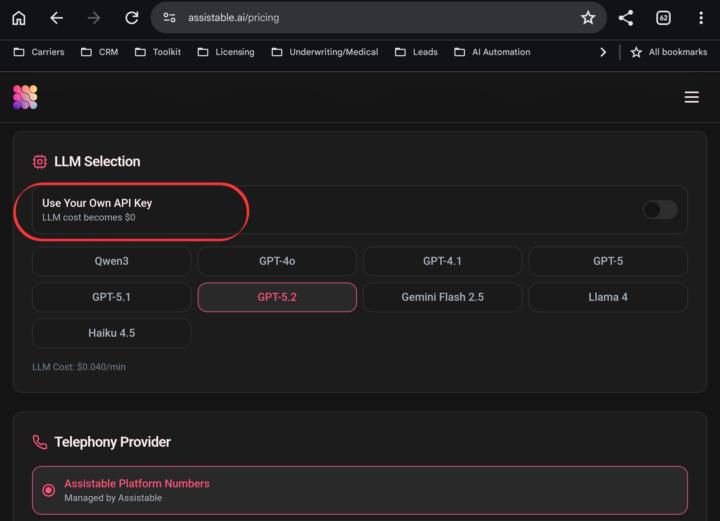Open site information settings icon
Image resolution: width=720 pixels, height=521 pixels.
[x=169, y=18]
